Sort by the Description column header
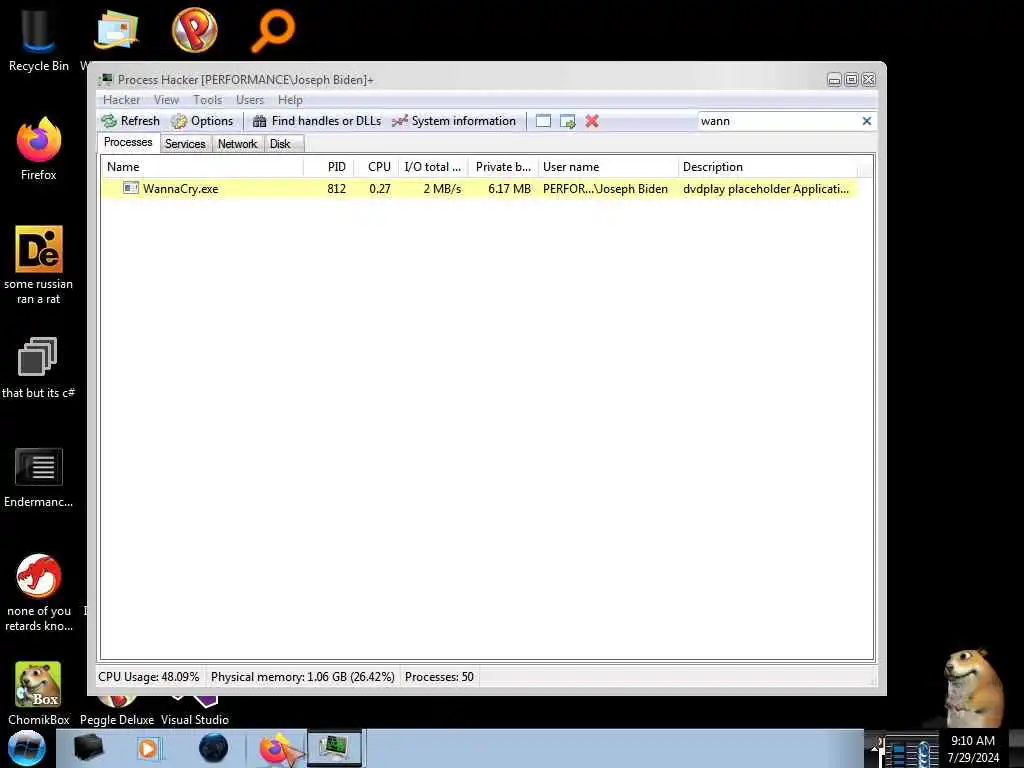1024x768 pixels. tap(767, 167)
